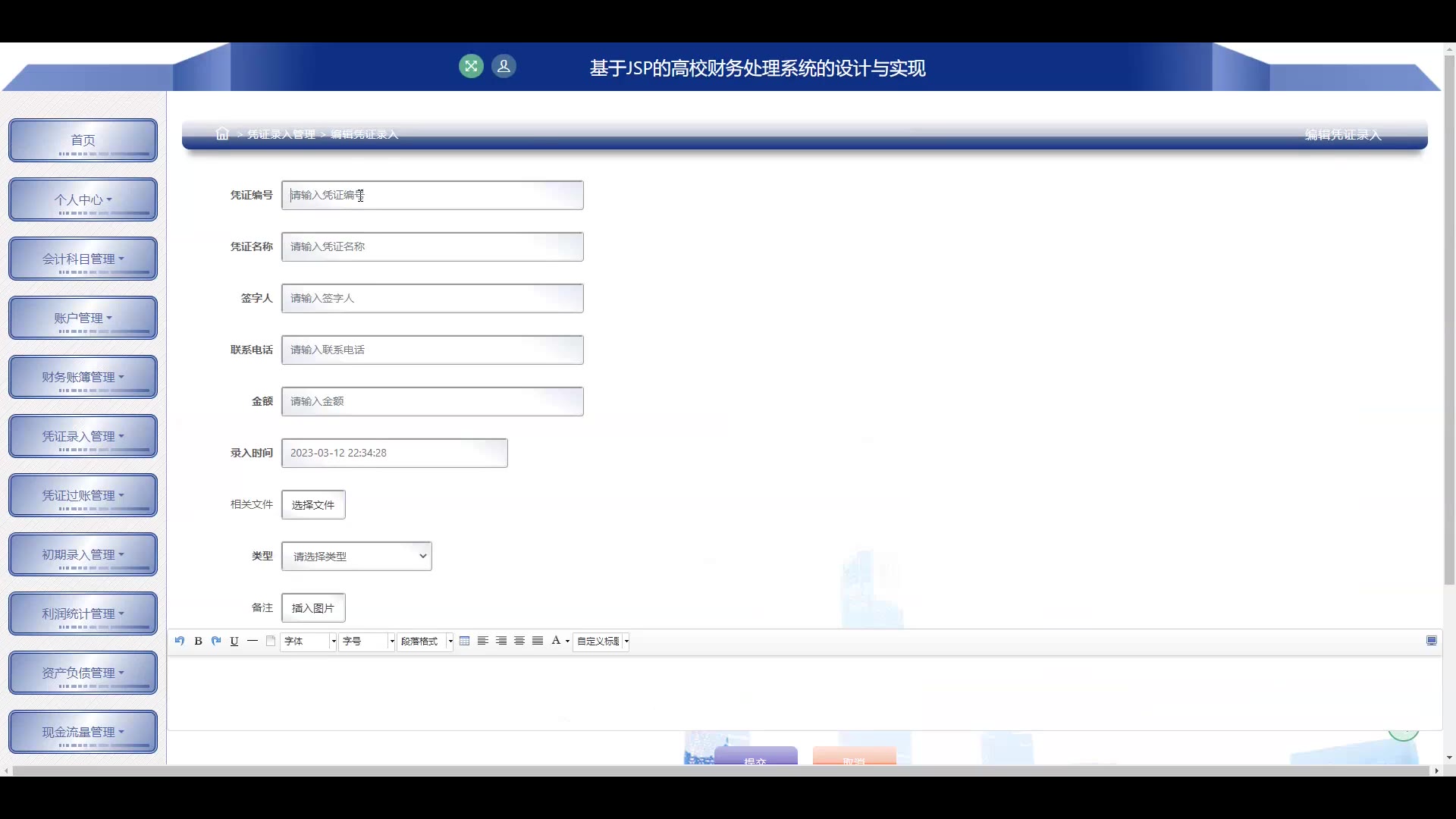Click the green fullscreen toggle icon in header
This screenshot has width=1456, height=819.
click(x=471, y=67)
